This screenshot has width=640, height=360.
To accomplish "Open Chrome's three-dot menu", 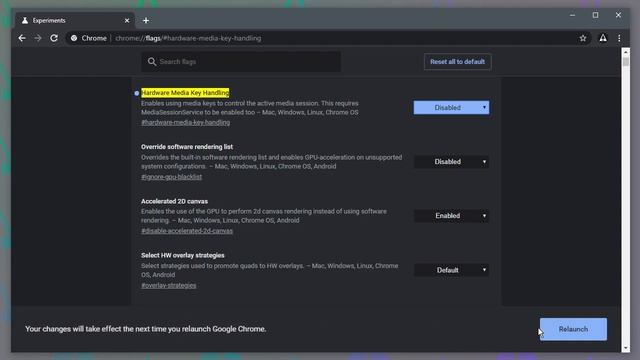I will point(619,38).
